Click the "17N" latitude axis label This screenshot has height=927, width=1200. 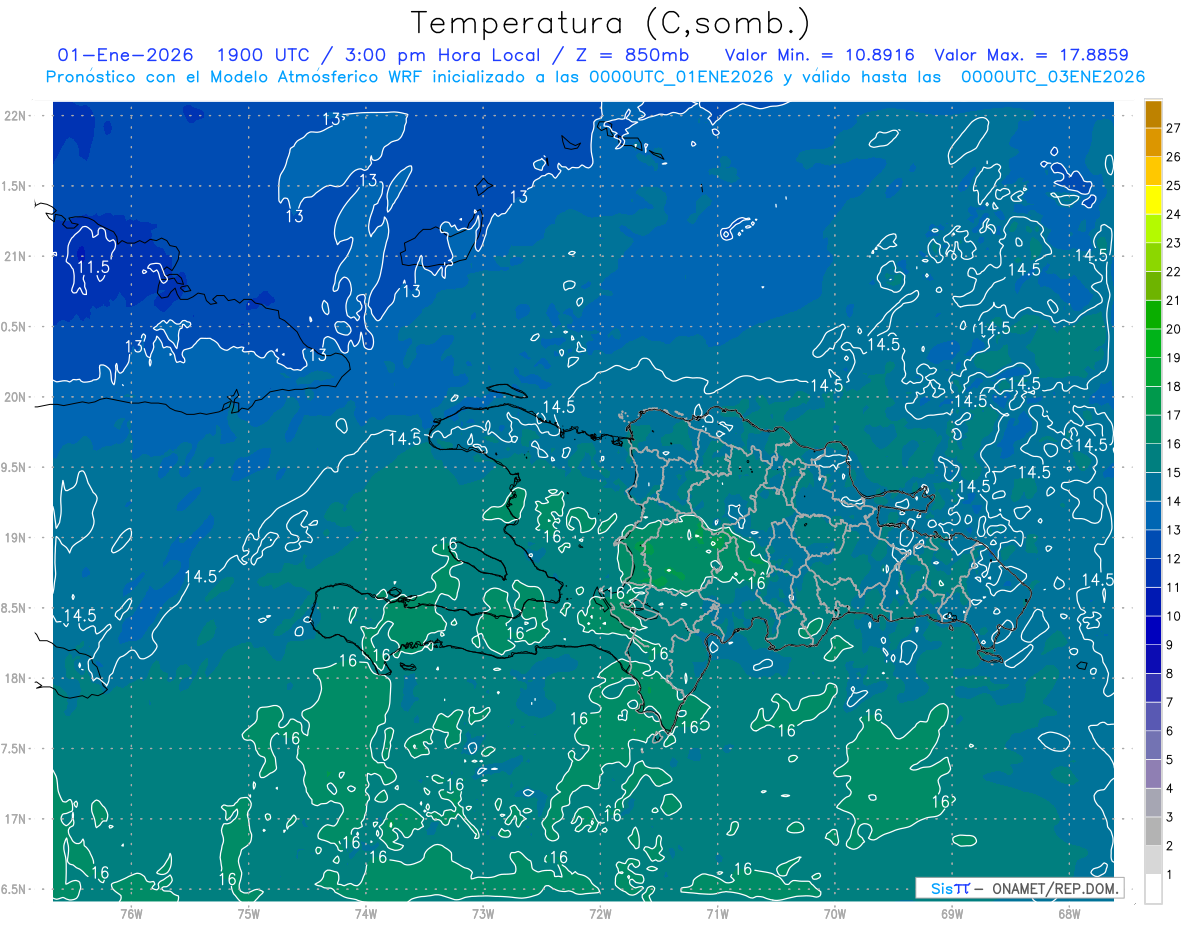pyautogui.click(x=16, y=819)
